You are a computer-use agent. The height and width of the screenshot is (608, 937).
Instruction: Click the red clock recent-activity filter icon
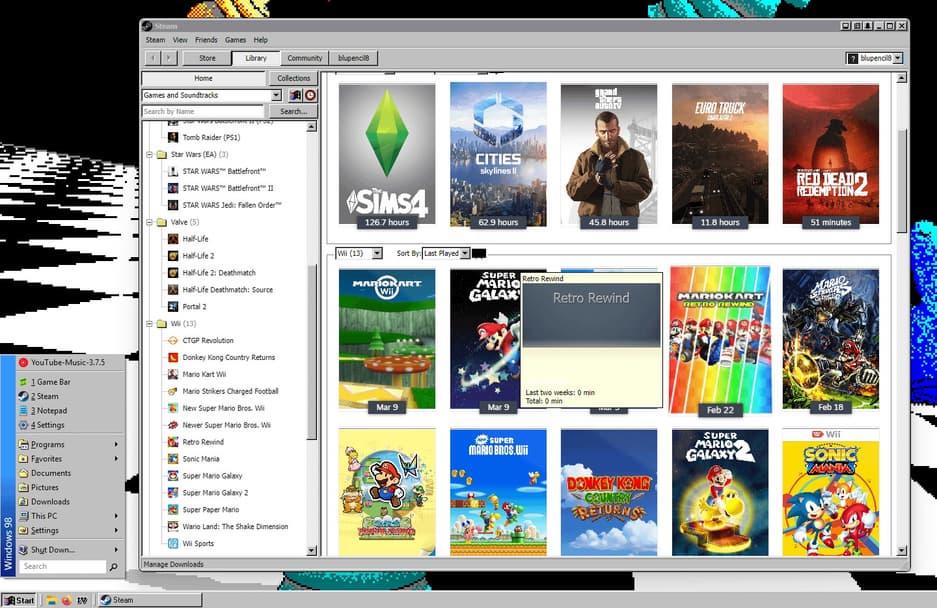tap(310, 95)
